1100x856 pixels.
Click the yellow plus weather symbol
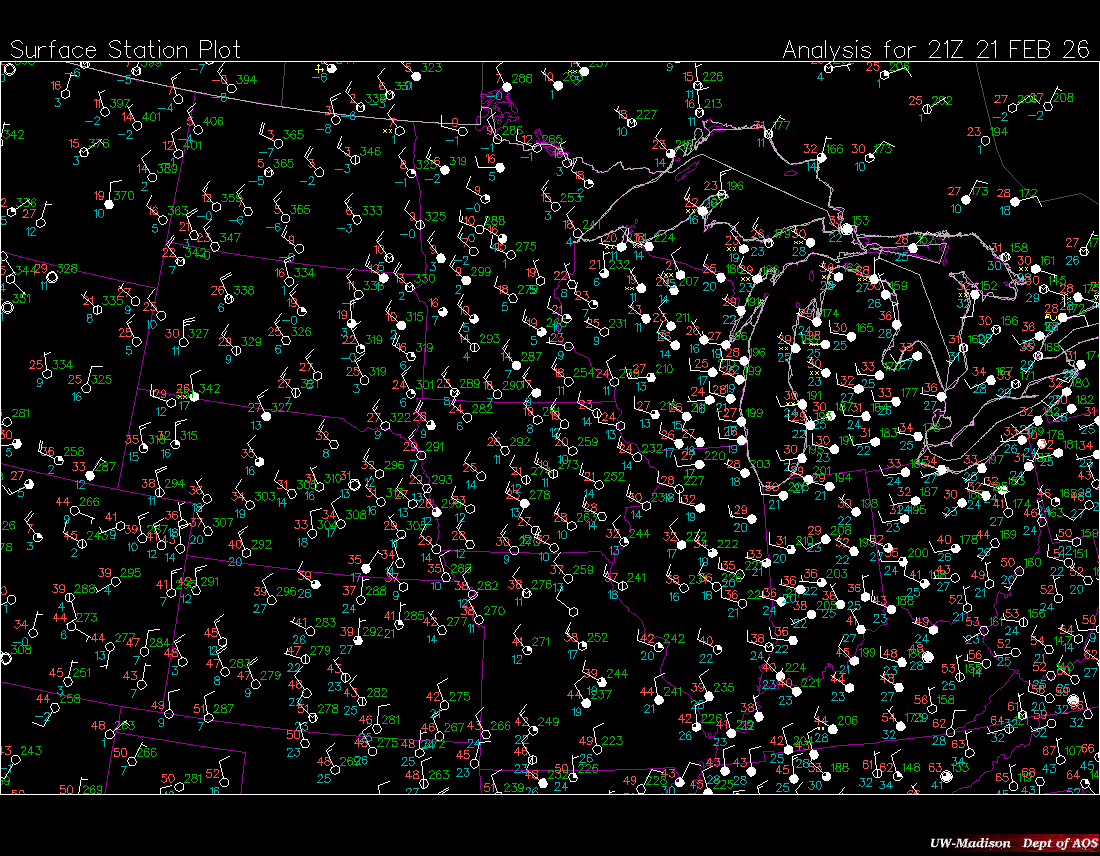point(320,69)
